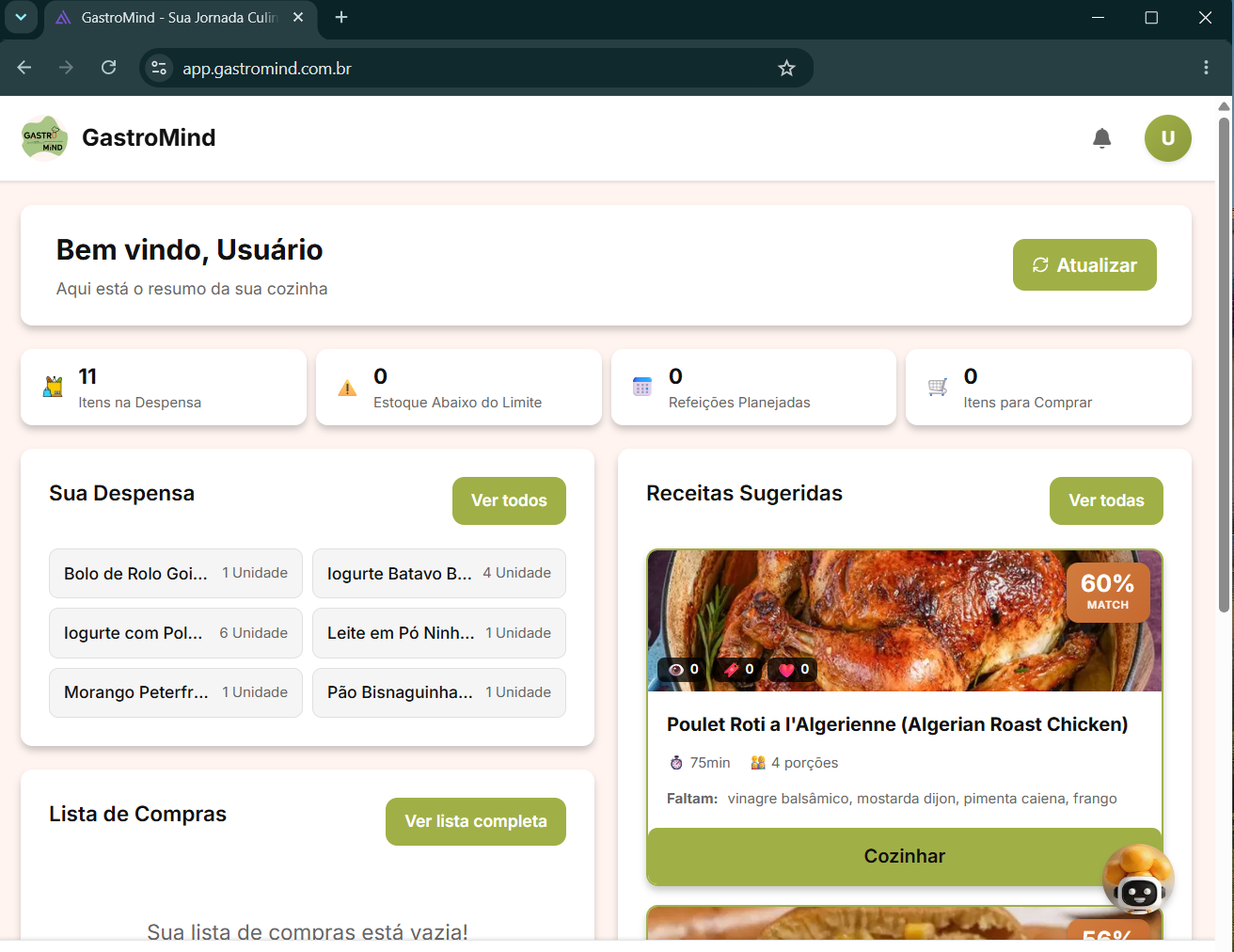Click the Lista de Compras heading
Image resolution: width=1234 pixels, height=952 pixels.
137,814
